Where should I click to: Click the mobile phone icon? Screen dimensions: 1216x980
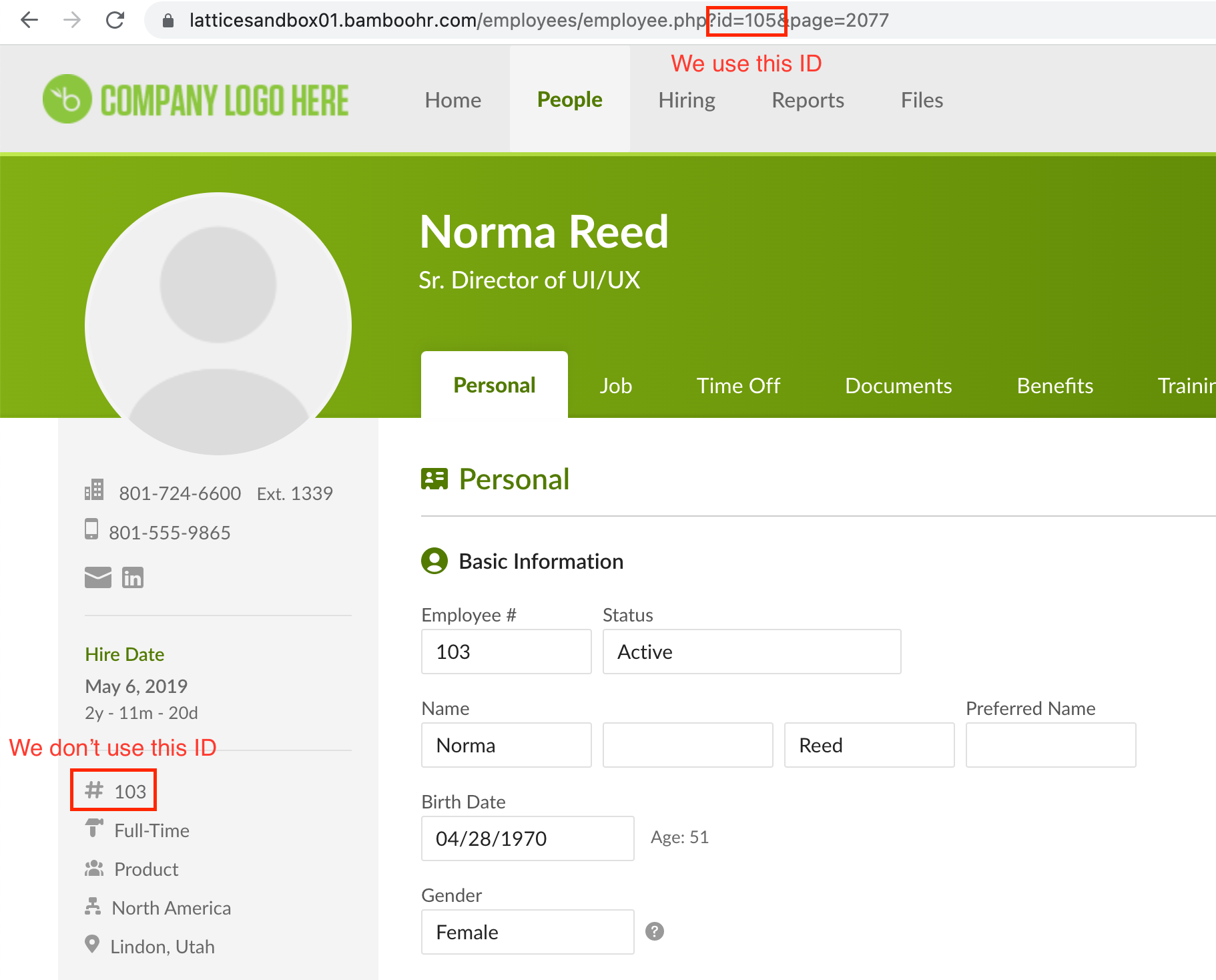(92, 531)
